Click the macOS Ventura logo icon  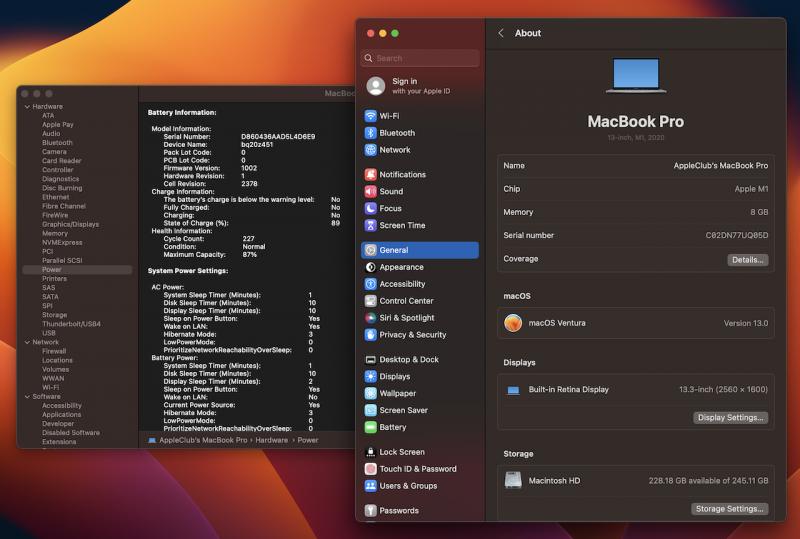[x=513, y=323]
